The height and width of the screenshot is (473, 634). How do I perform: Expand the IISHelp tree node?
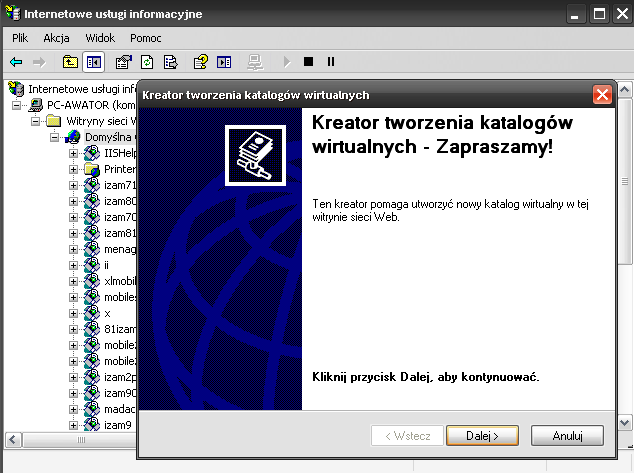(73, 153)
